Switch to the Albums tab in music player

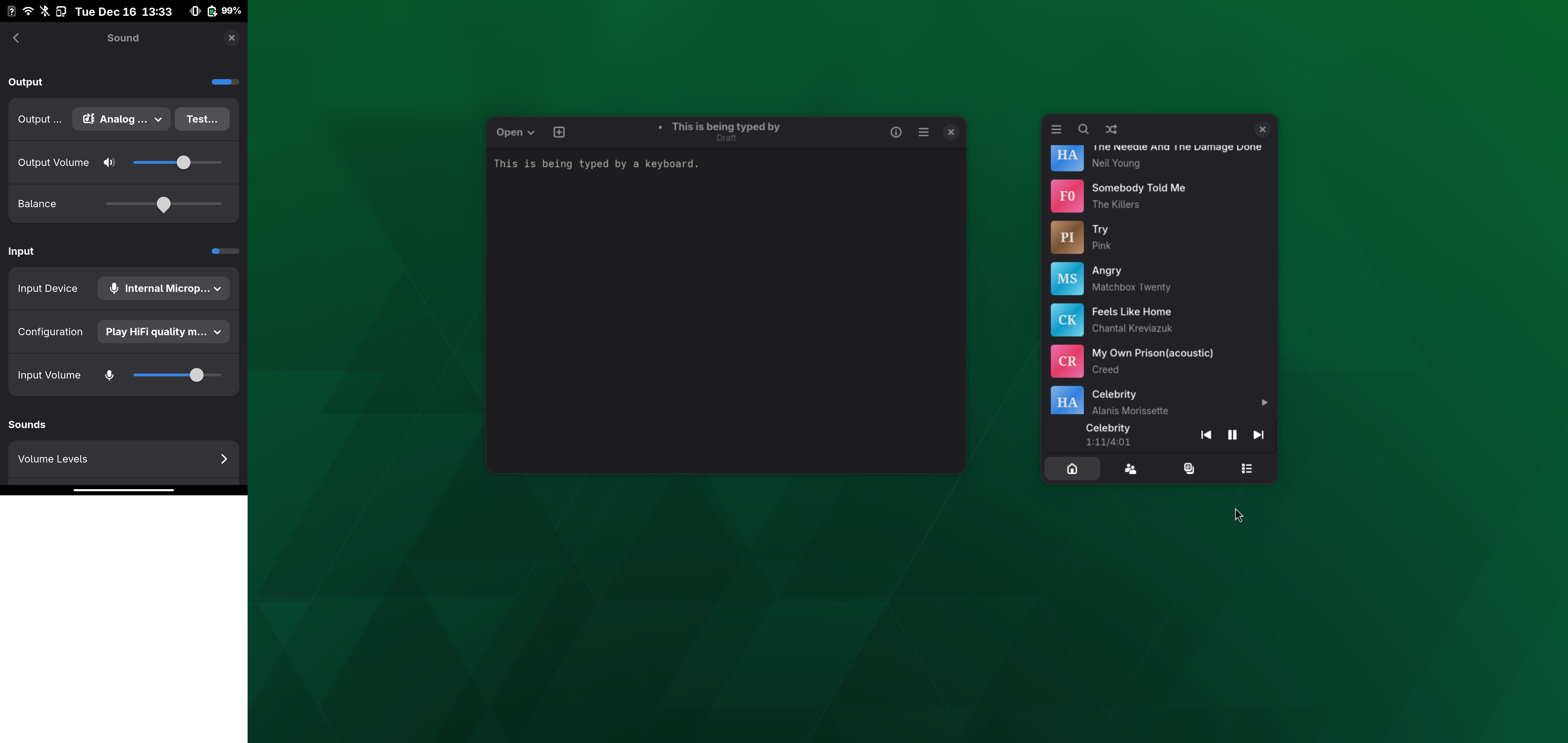point(1188,469)
